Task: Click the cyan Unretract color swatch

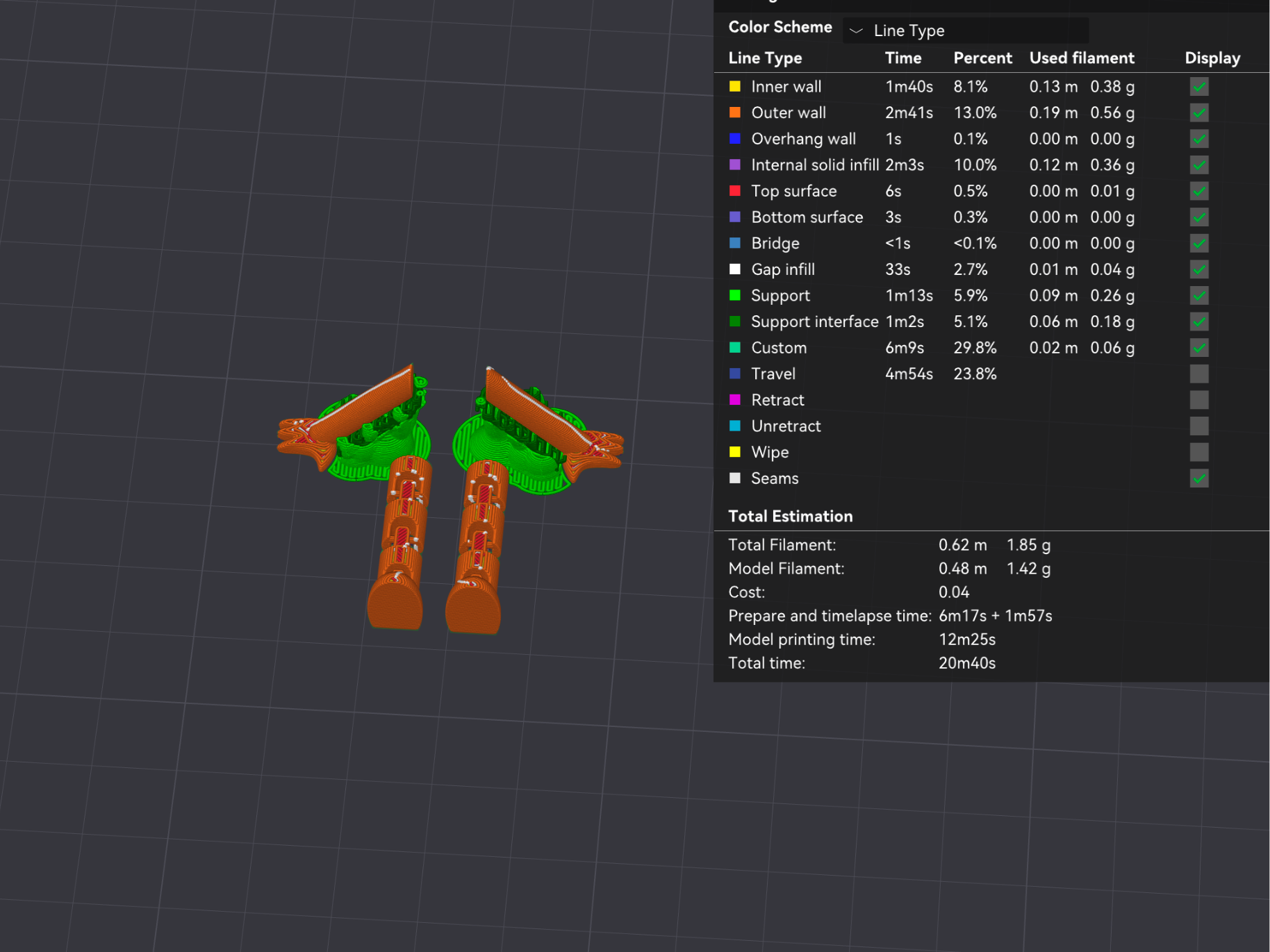Action: pos(734,426)
